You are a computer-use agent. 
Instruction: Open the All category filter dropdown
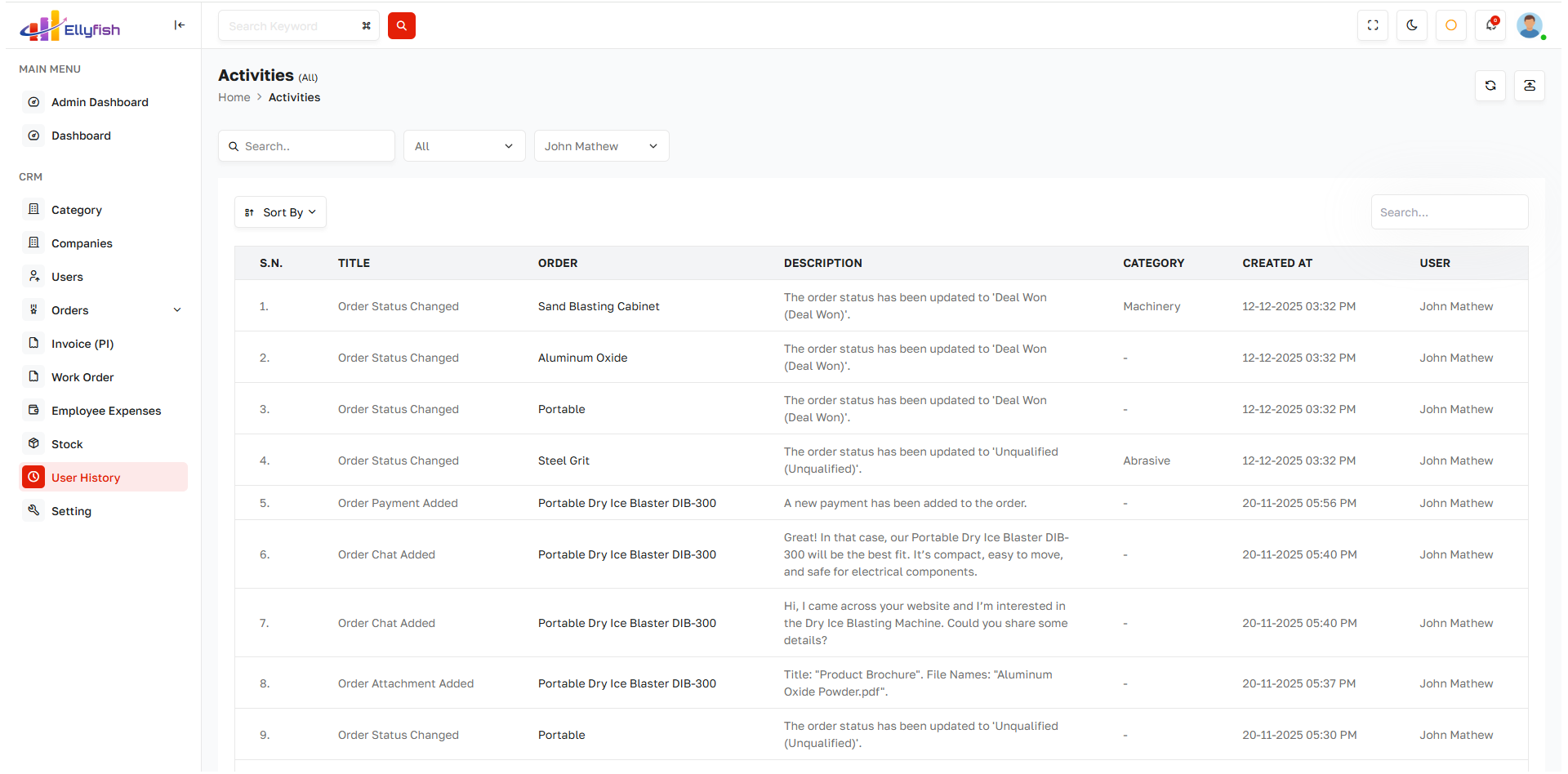point(464,146)
